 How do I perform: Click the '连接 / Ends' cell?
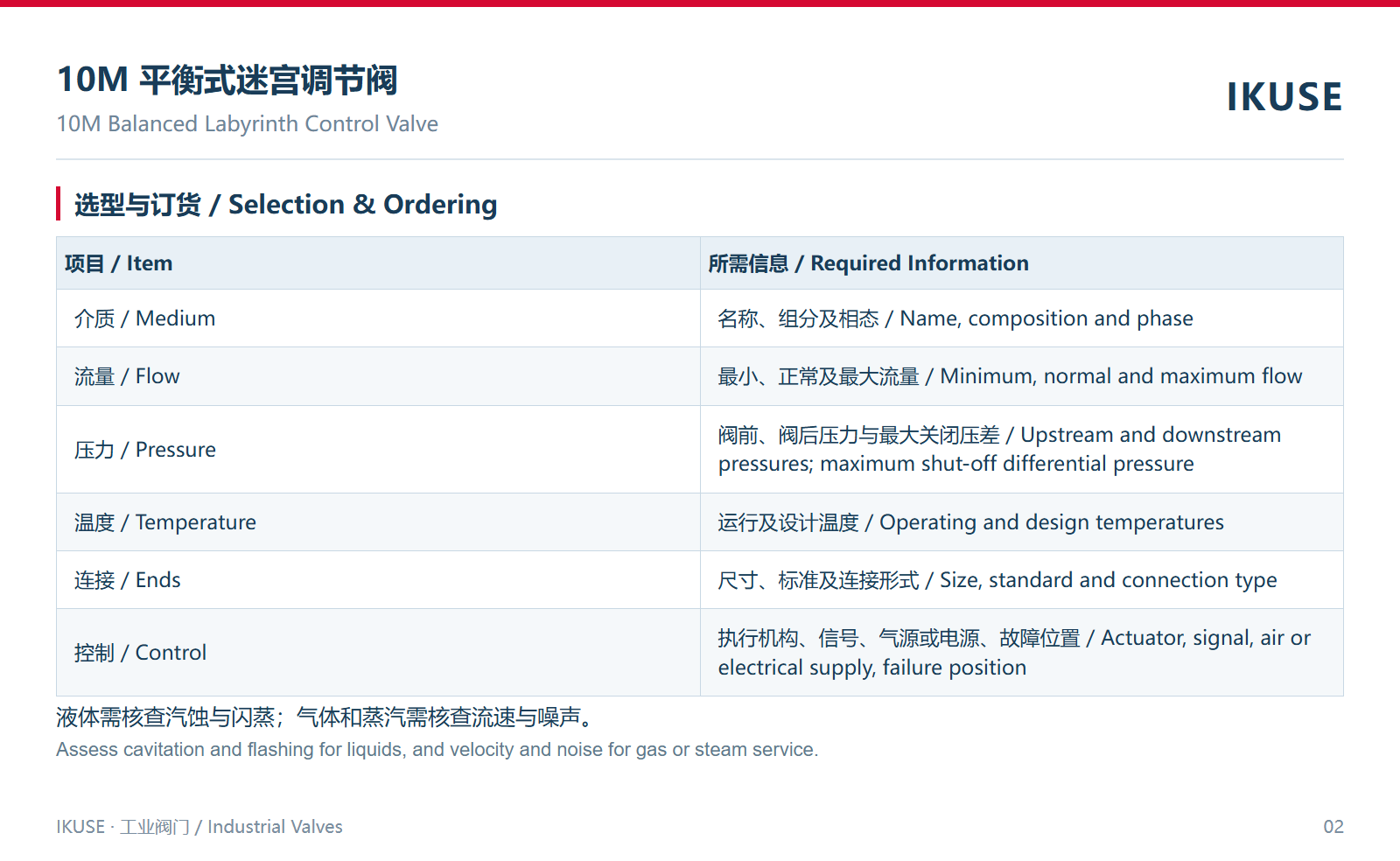click(x=378, y=580)
